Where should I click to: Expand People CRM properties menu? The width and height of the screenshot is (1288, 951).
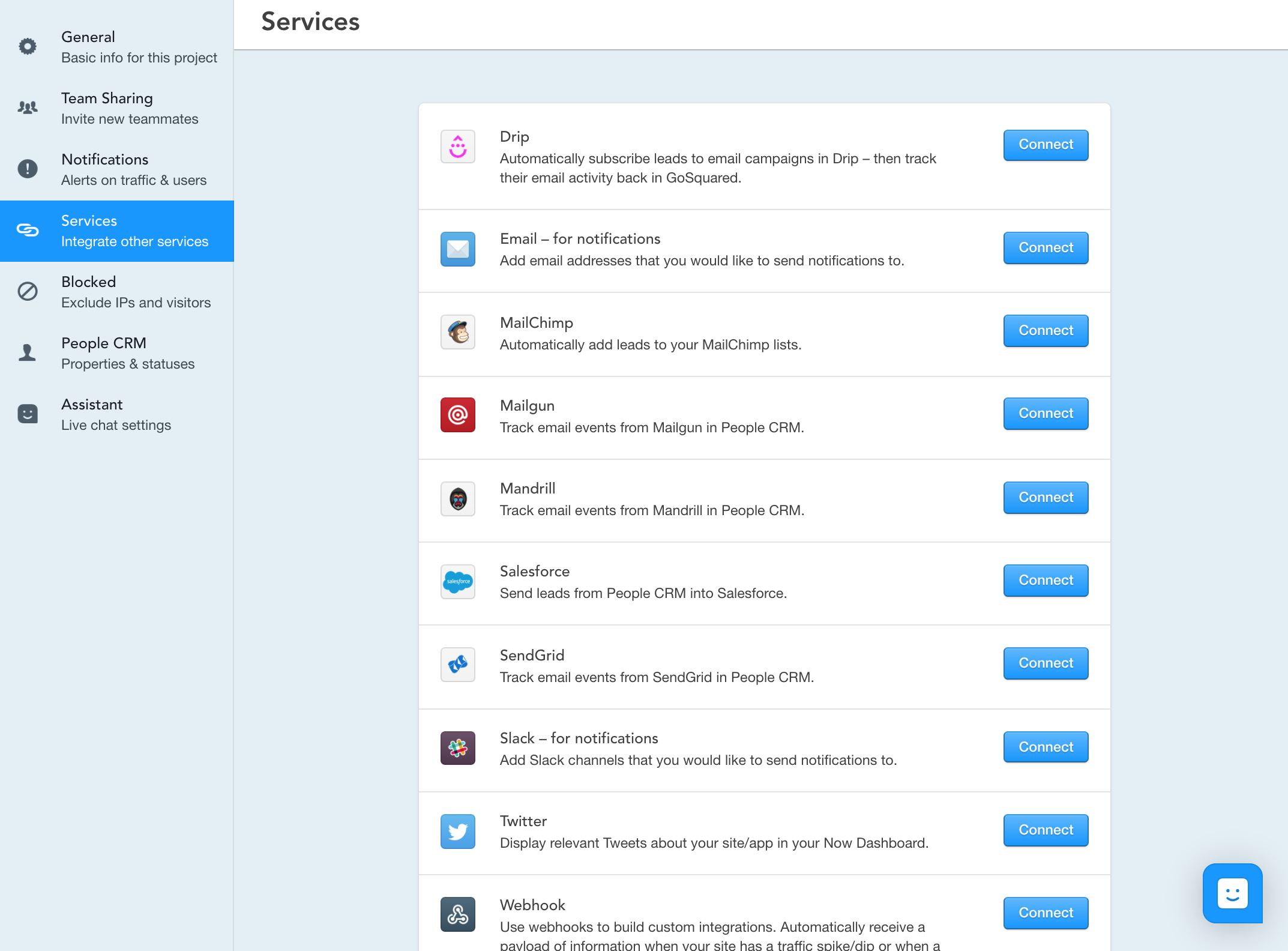click(116, 353)
